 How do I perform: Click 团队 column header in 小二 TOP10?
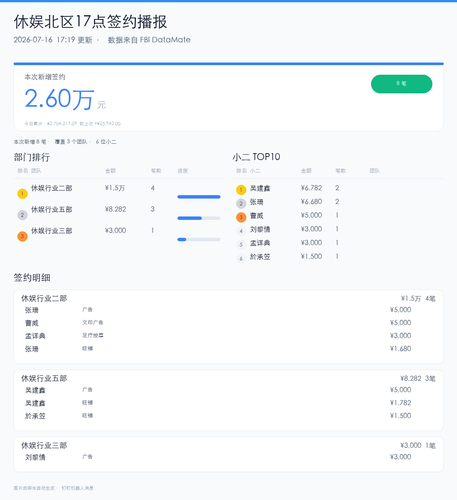pos(375,171)
